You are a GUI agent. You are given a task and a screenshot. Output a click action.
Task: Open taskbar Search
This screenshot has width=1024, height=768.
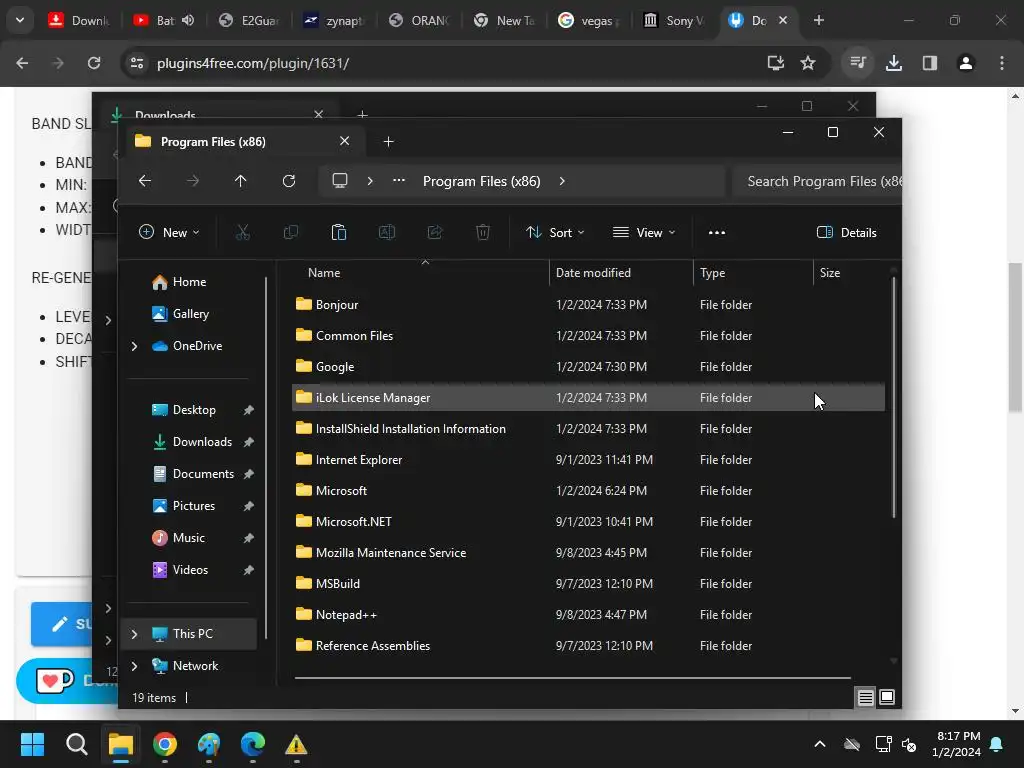click(76, 744)
